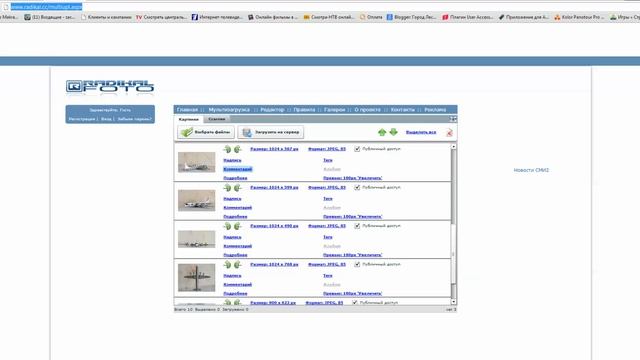This screenshot has height=360, width=640.
Task: Click the browser address bar URL
Action: [46, 7]
